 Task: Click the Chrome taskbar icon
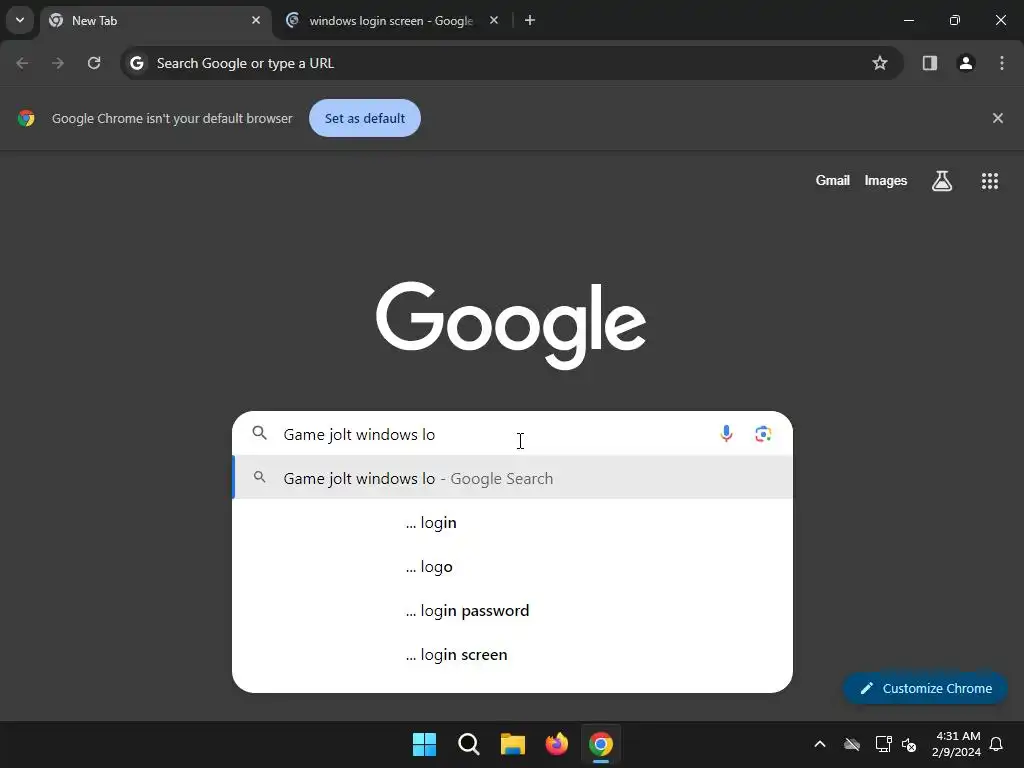pyautogui.click(x=601, y=744)
